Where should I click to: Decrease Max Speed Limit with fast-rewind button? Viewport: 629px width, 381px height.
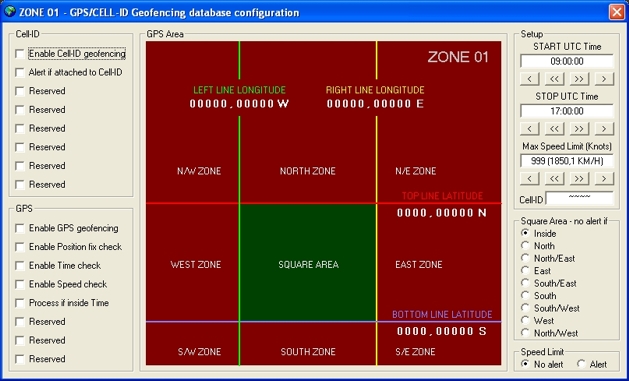(554, 178)
